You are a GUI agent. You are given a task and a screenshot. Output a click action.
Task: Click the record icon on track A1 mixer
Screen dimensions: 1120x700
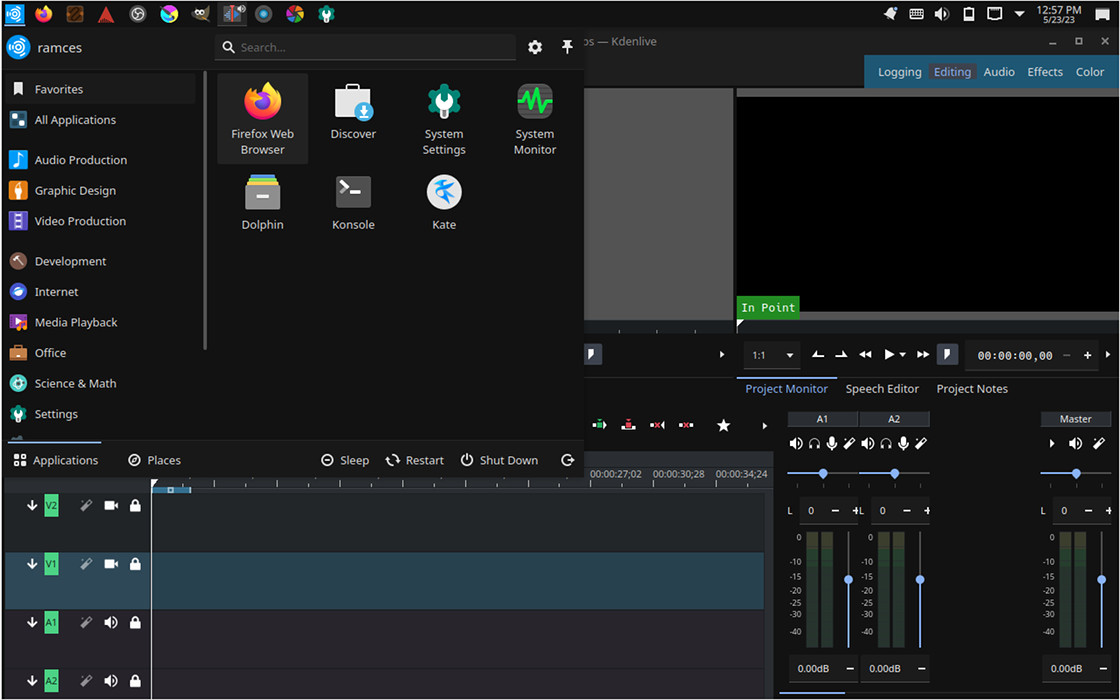[832, 443]
